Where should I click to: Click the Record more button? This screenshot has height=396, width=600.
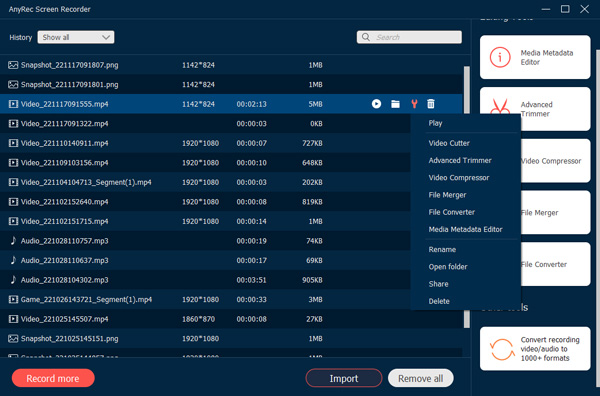point(53,378)
